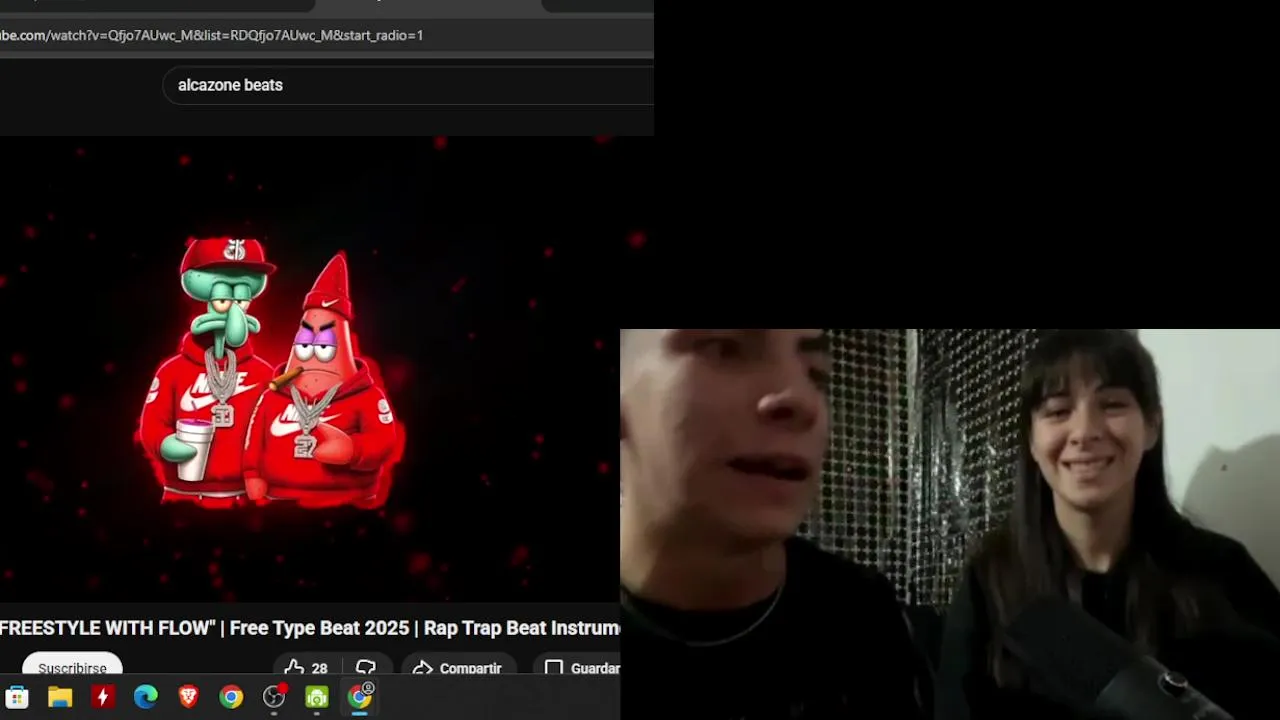Share the video via Compartir

click(x=458, y=668)
